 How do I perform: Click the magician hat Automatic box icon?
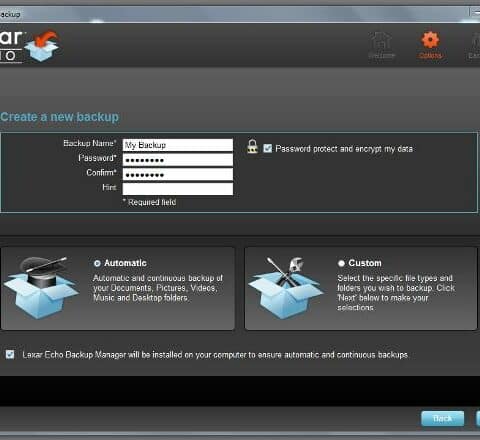[41, 288]
